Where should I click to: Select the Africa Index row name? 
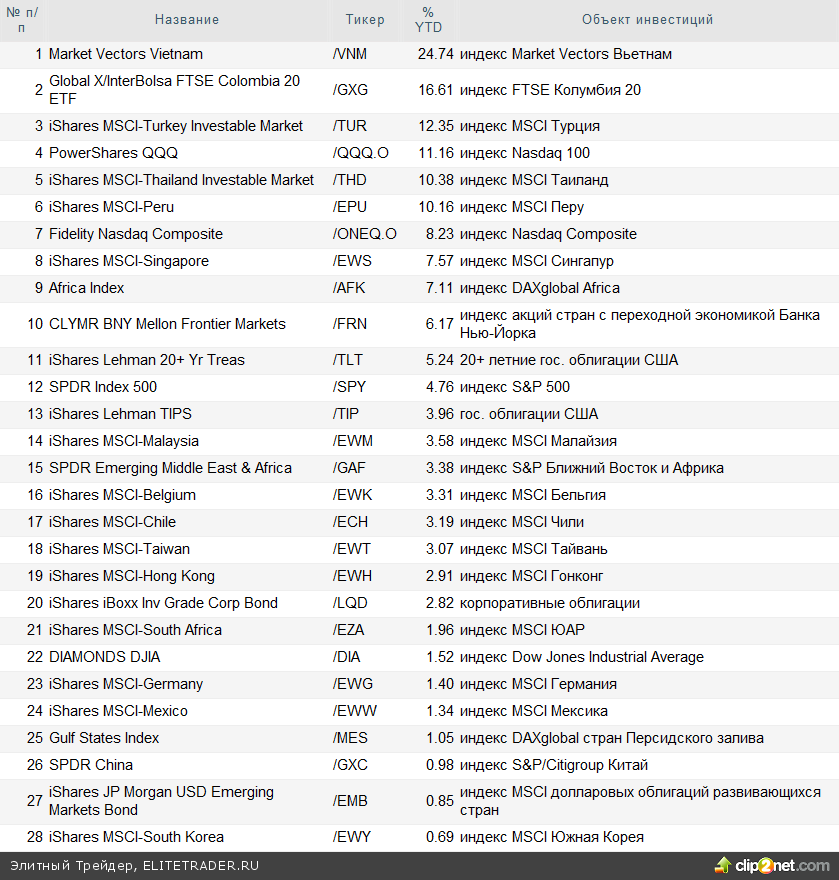[x=87, y=288]
